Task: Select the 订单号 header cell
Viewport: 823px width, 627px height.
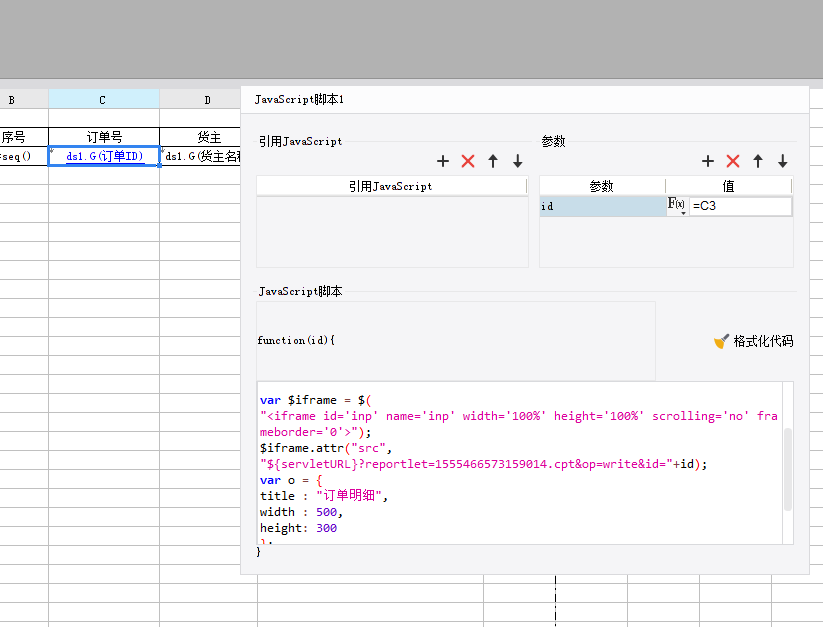Action: coord(104,137)
